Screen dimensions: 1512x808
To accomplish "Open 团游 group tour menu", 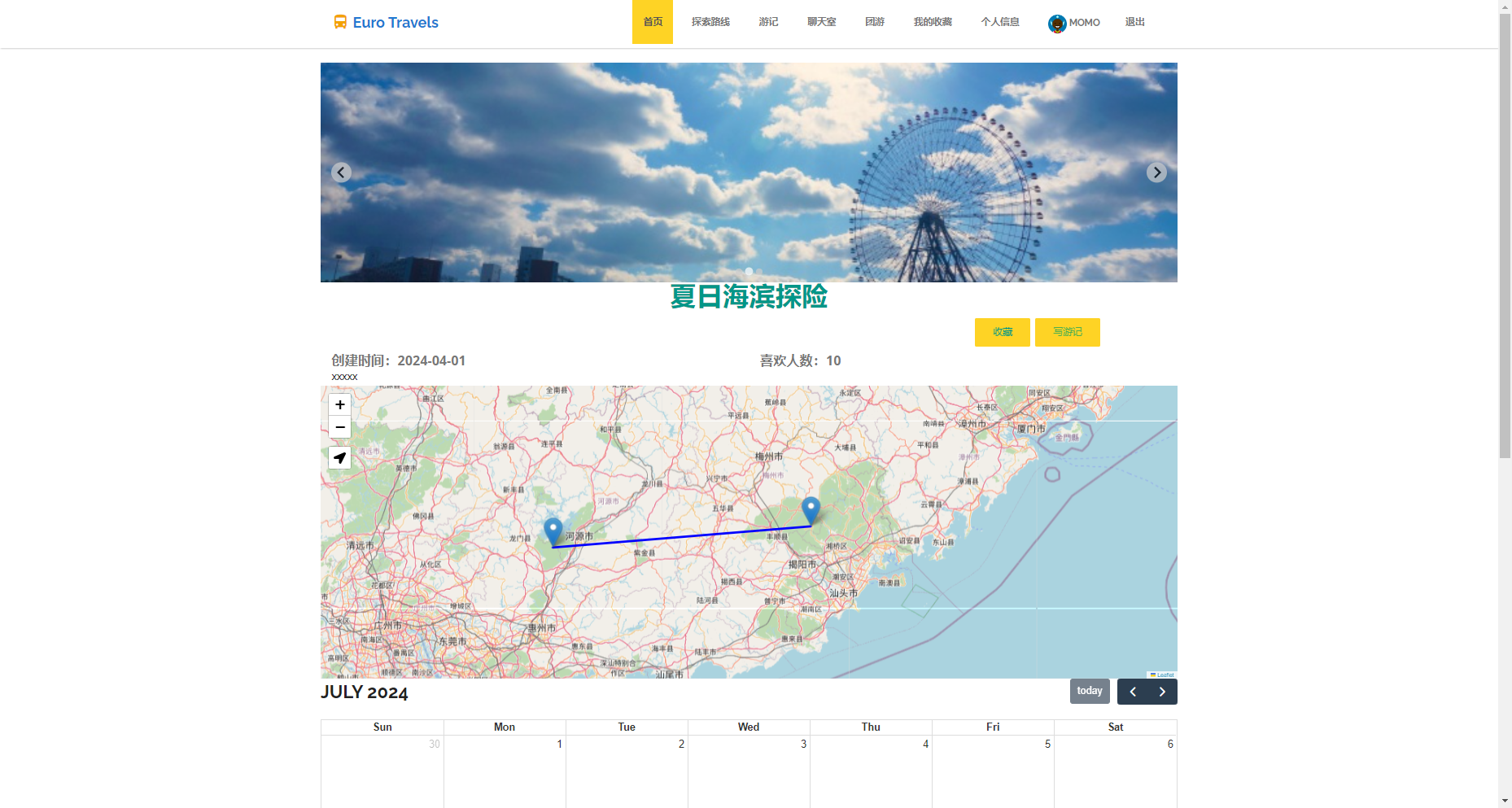I will 875,22.
